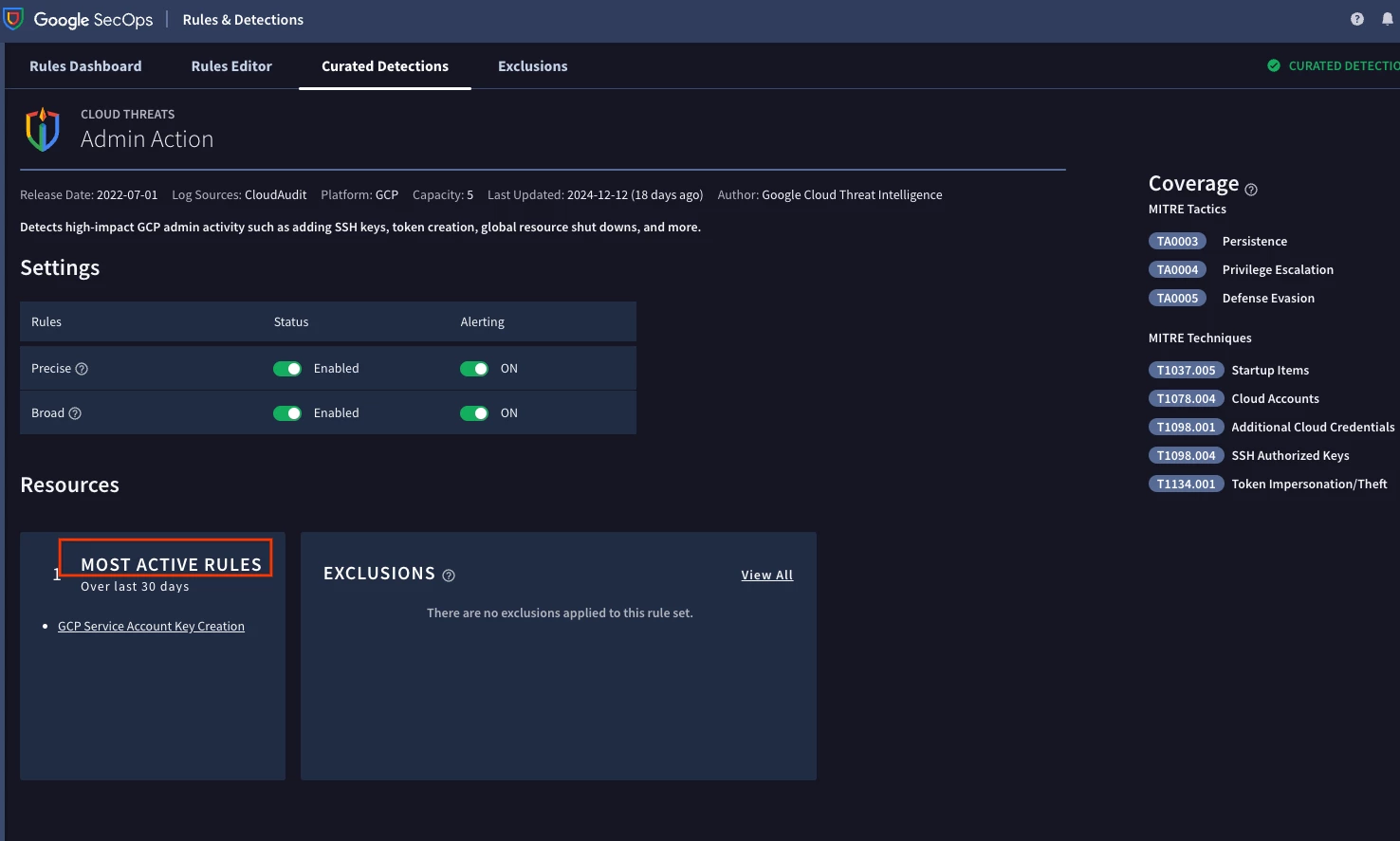This screenshot has width=1400, height=841.
Task: Click the Status column header
Action: pyautogui.click(x=291, y=322)
